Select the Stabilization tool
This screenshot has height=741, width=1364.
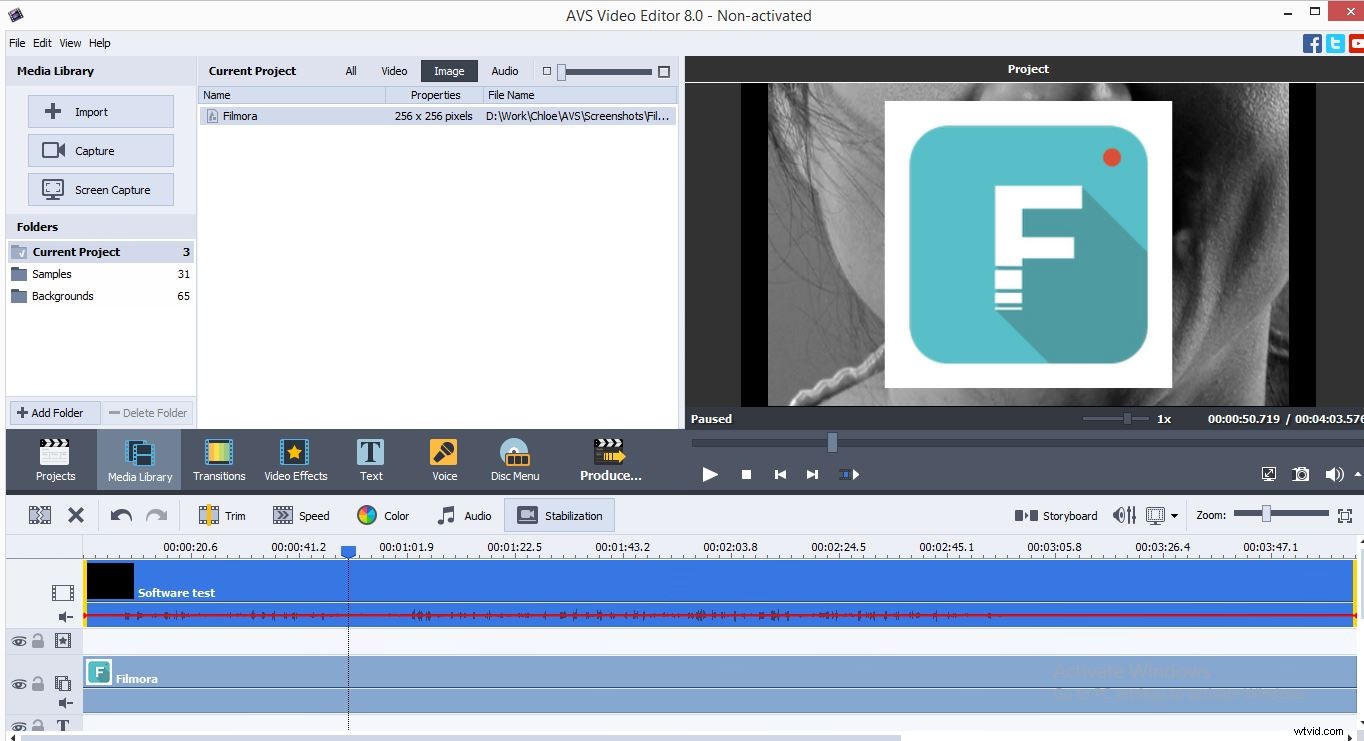559,515
